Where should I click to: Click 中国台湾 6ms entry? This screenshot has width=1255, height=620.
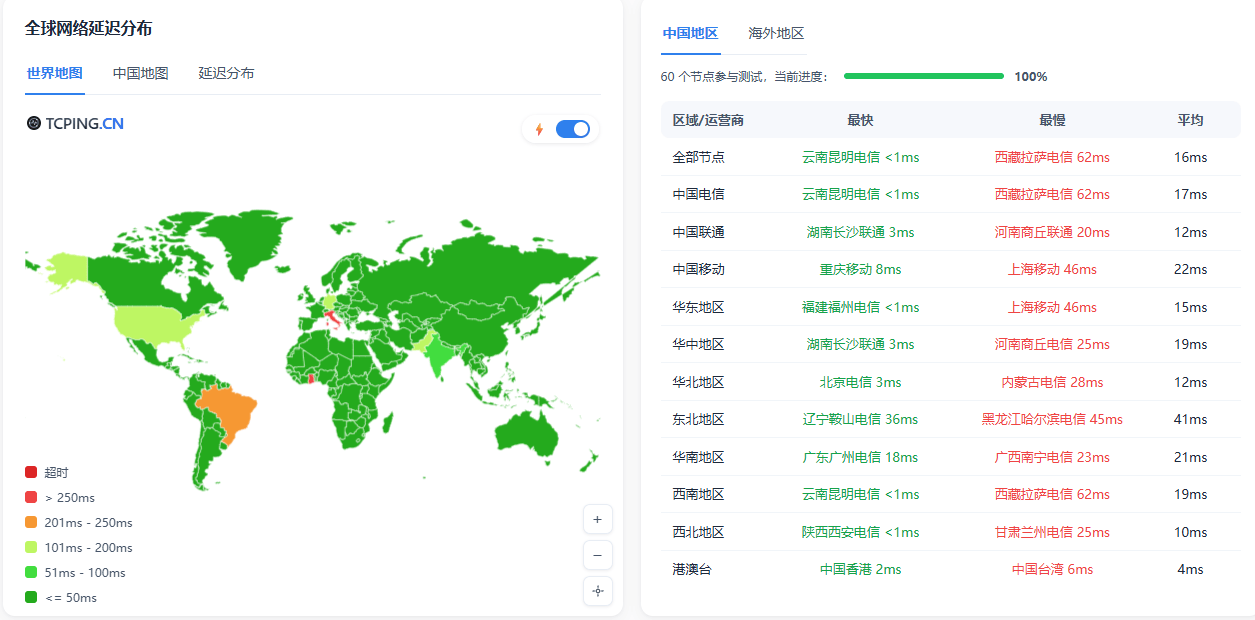[1052, 569]
